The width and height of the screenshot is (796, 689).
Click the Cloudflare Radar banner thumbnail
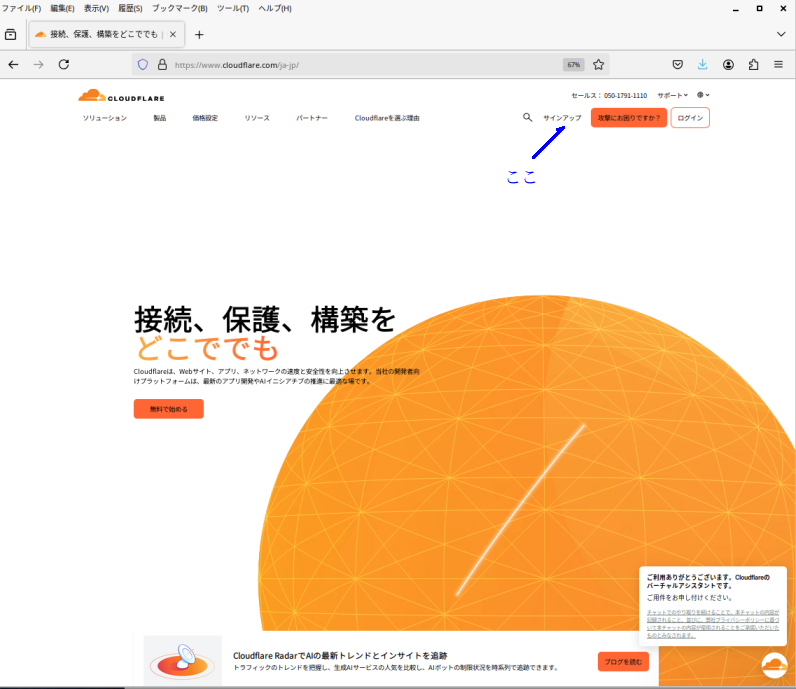183,662
